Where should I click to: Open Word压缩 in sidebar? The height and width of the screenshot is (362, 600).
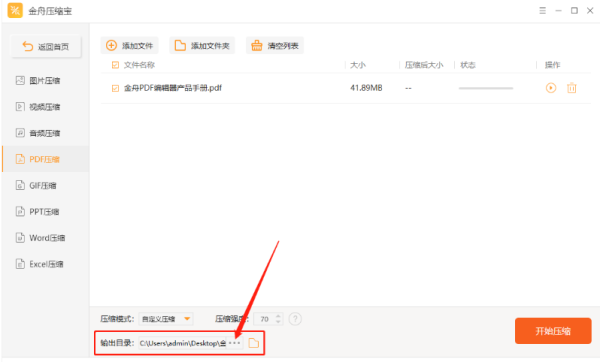click(46, 238)
